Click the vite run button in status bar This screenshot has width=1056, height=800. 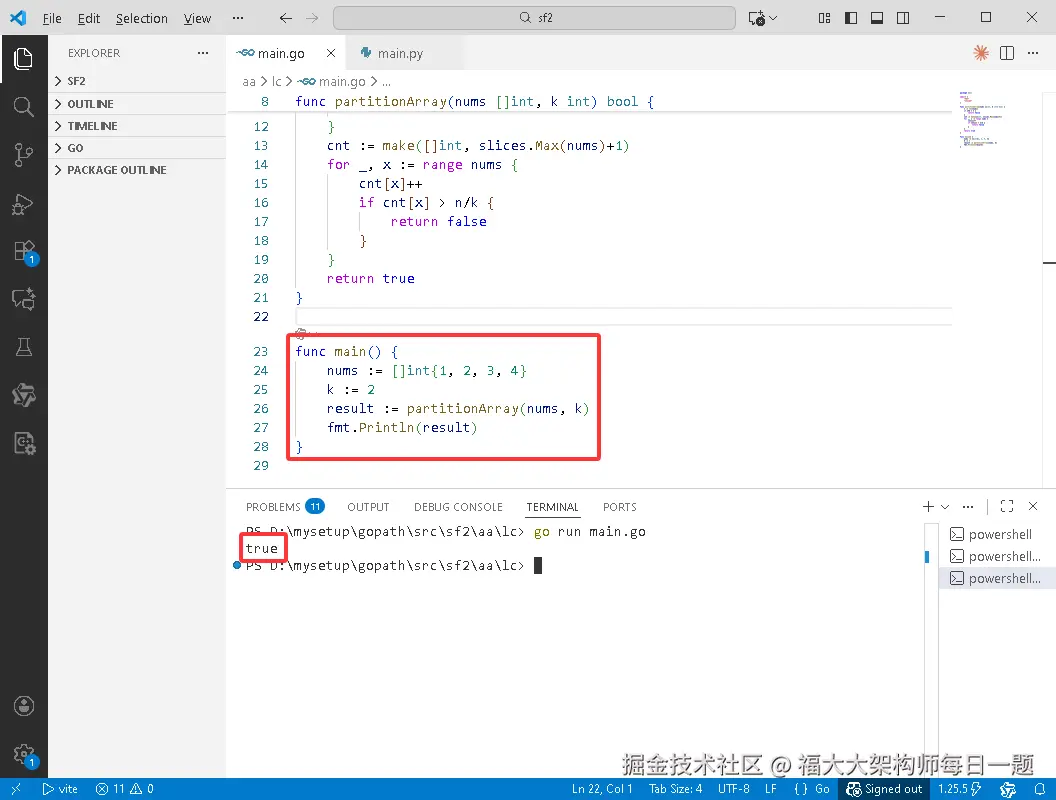coord(60,789)
